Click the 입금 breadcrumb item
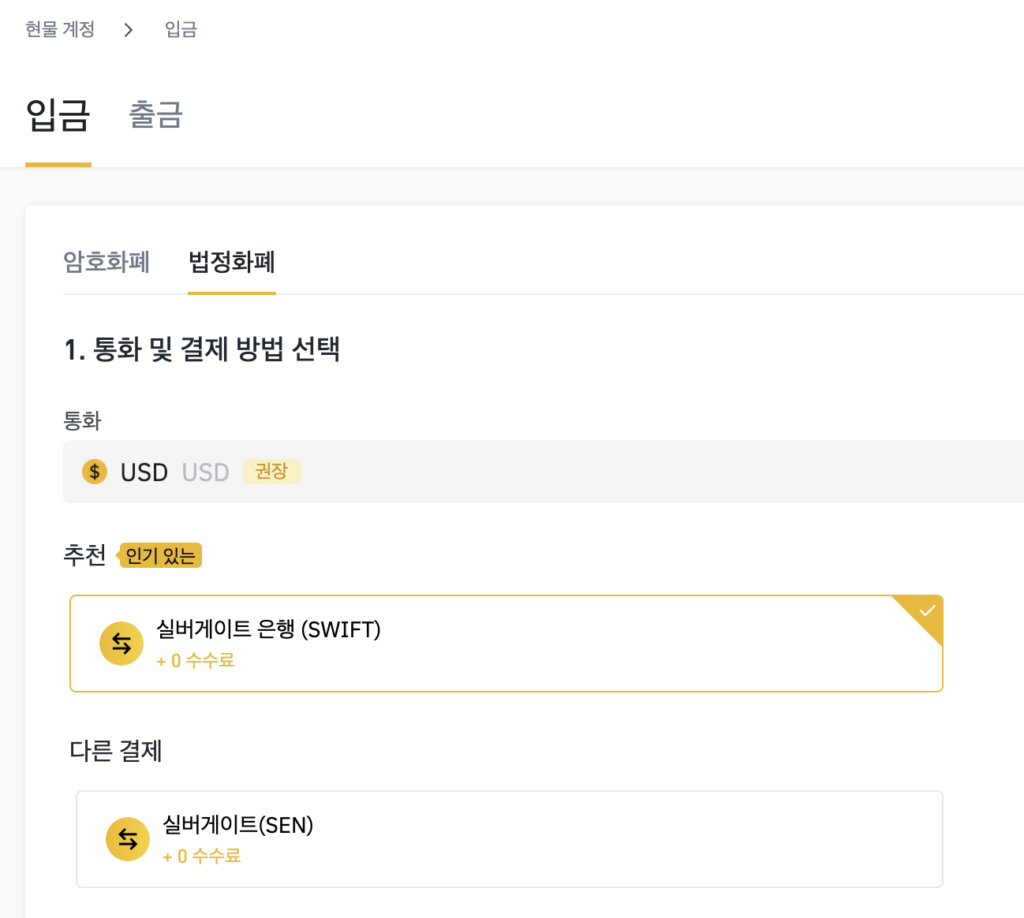Image resolution: width=1024 pixels, height=918 pixels. click(181, 30)
